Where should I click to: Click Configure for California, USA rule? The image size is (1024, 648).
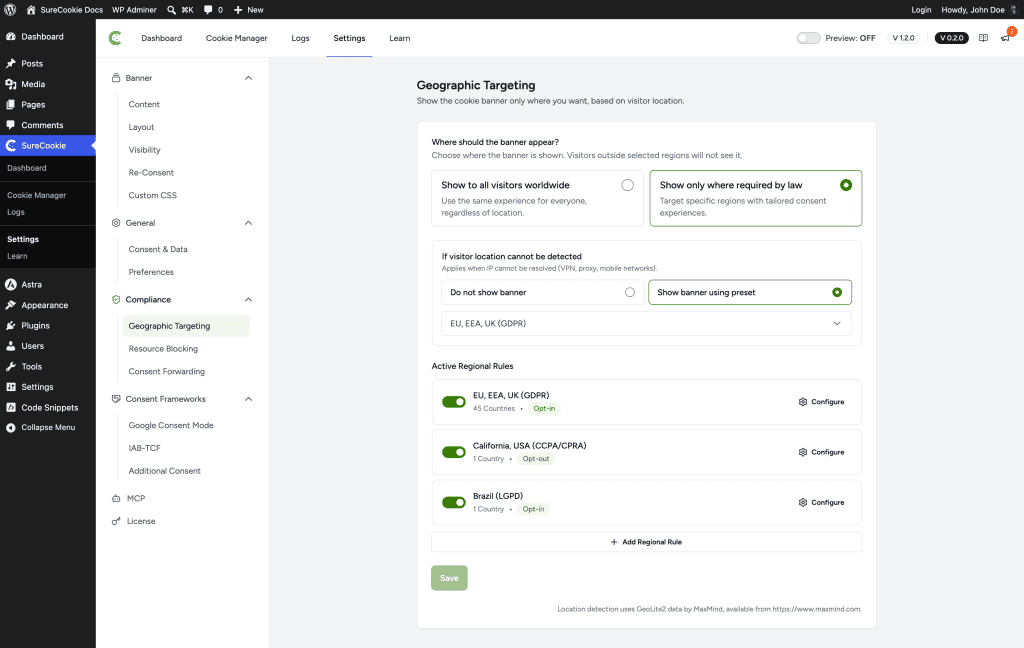pyautogui.click(x=821, y=452)
